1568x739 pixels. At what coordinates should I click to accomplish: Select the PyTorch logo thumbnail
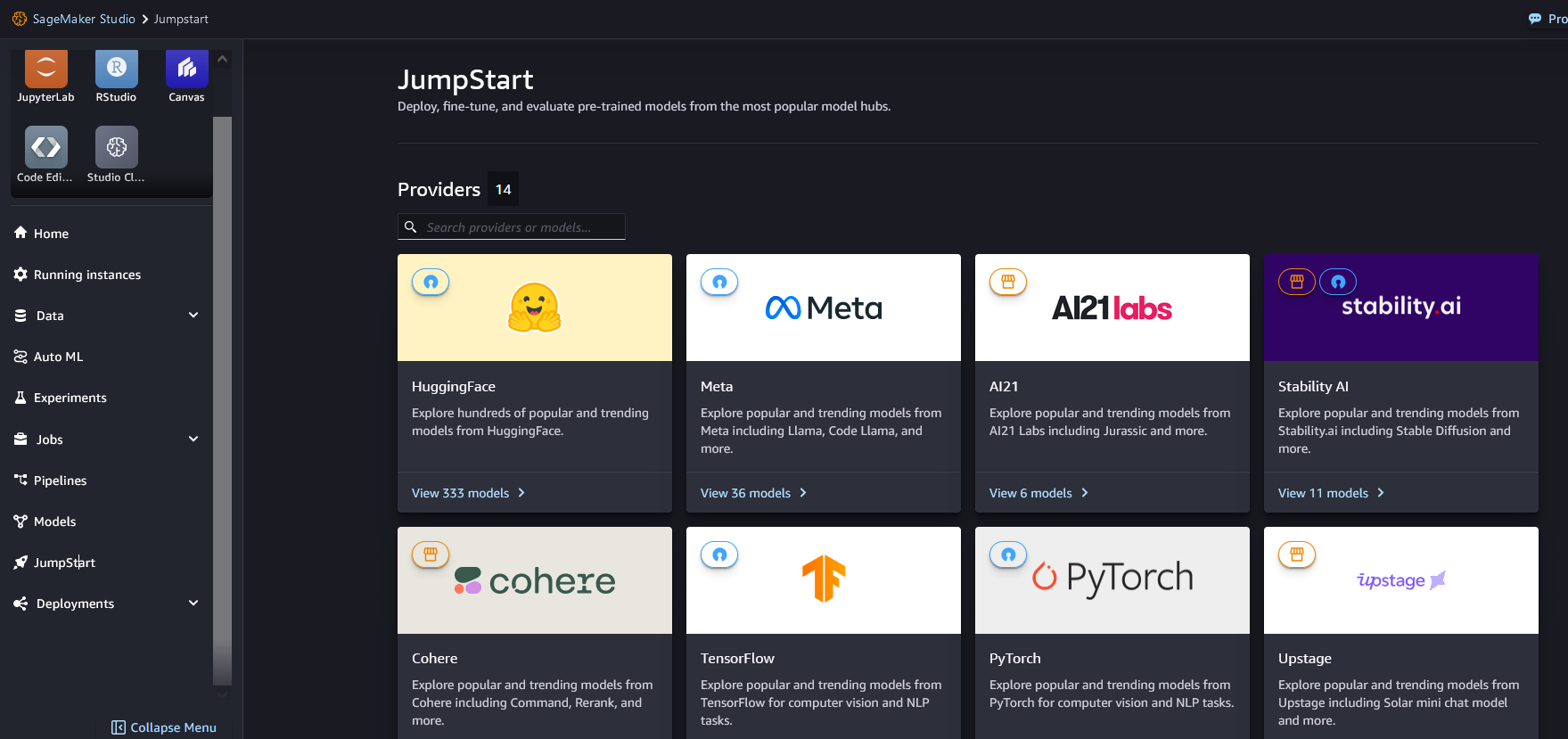(1112, 580)
